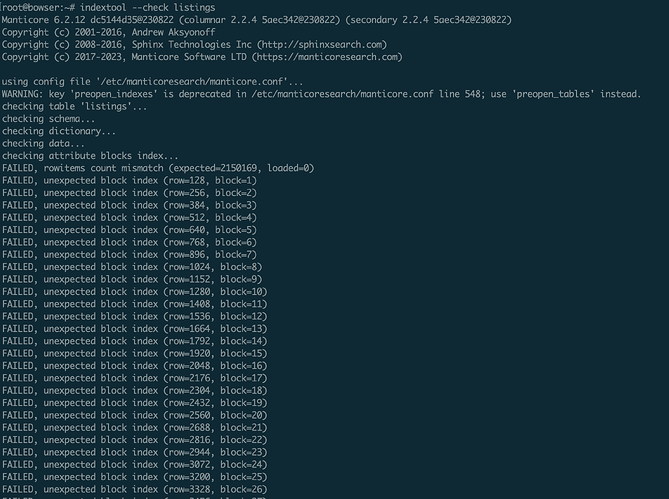Click the Andrew Aksyonoff copyright line
The width and height of the screenshot is (669, 499).
[108, 32]
